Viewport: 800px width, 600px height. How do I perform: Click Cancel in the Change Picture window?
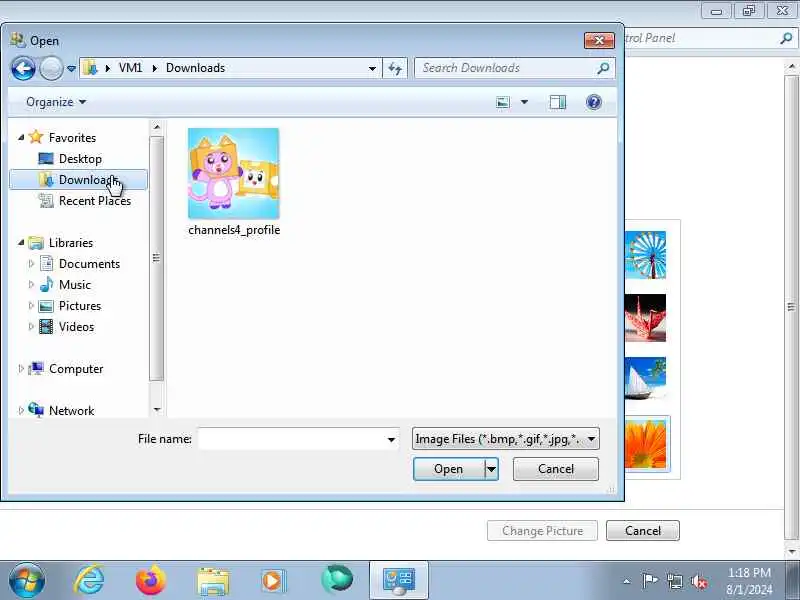643,531
